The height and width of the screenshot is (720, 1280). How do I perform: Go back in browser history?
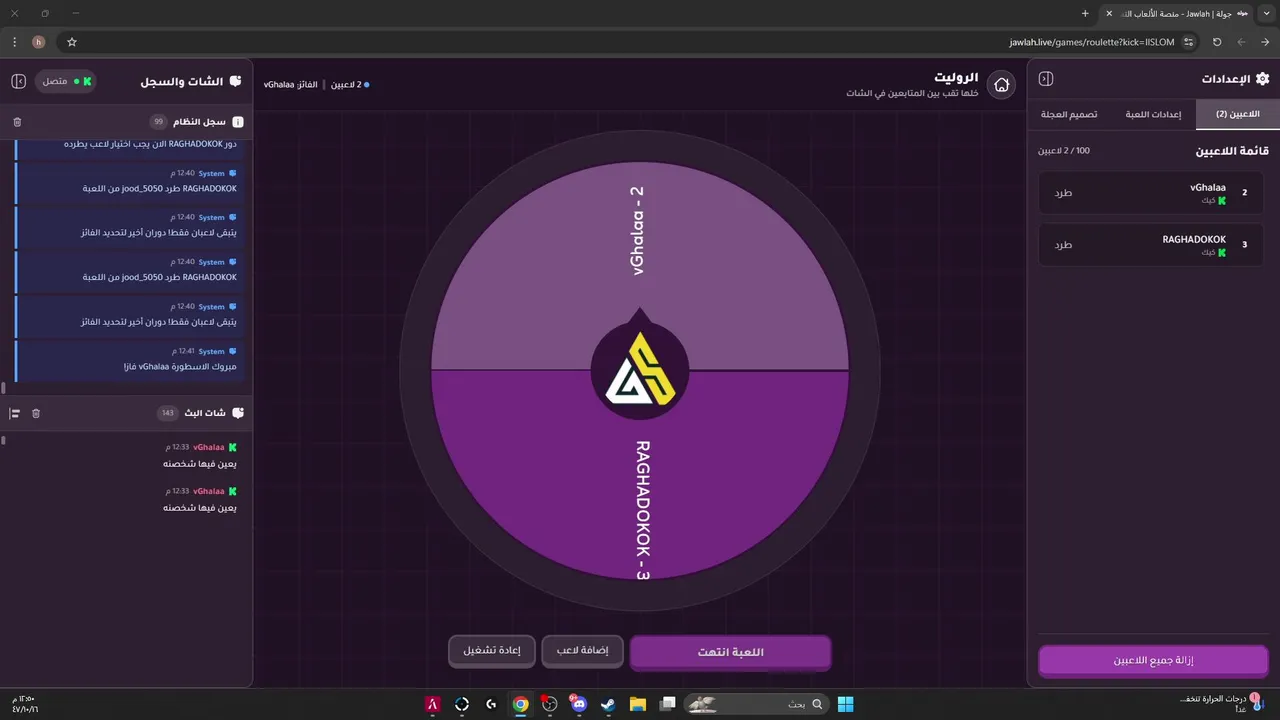click(x=1265, y=42)
